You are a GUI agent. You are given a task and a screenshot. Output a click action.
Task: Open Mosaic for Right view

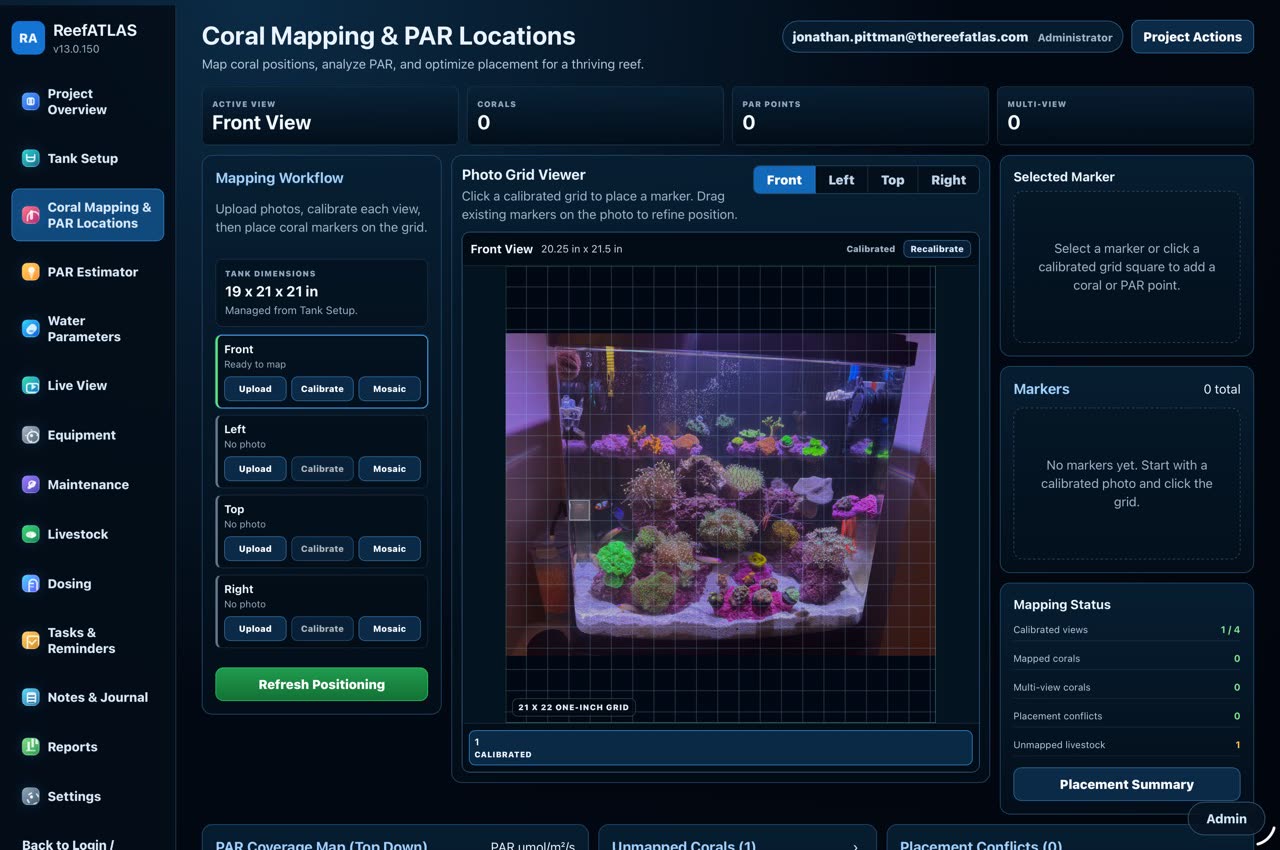pos(390,629)
